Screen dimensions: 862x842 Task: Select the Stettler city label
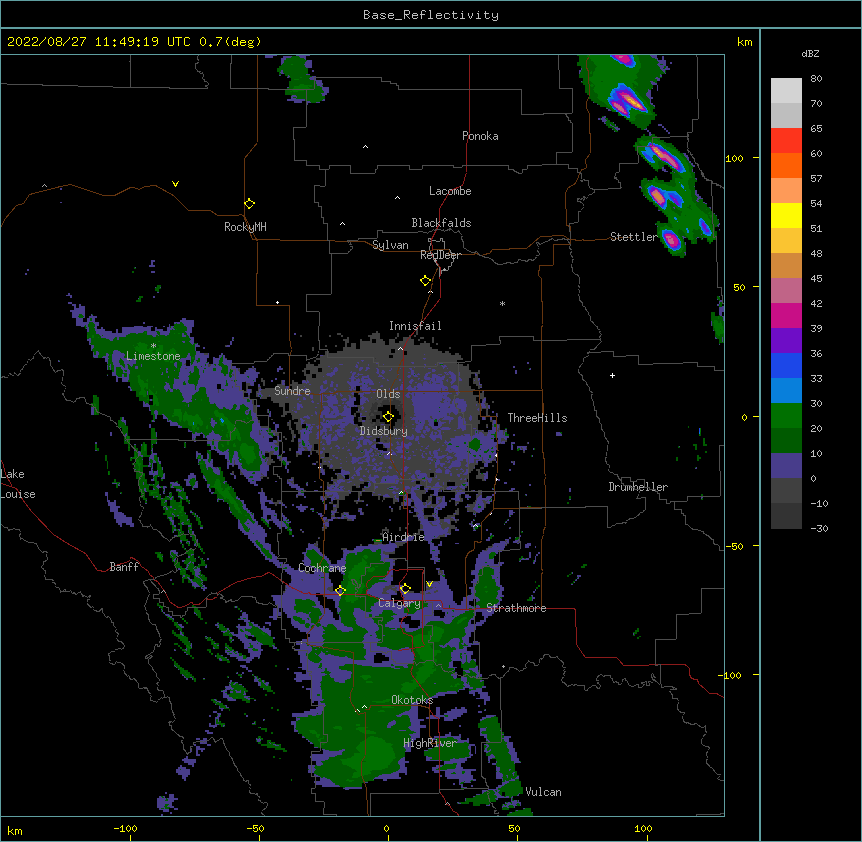click(x=633, y=237)
